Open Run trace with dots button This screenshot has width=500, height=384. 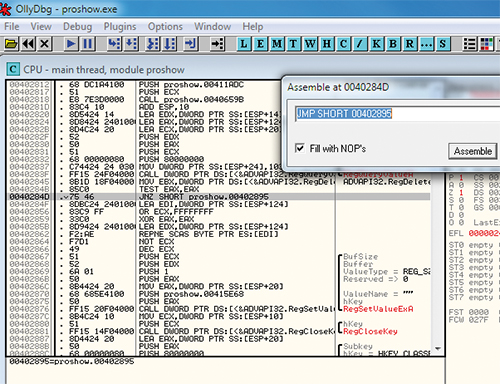pos(426,44)
